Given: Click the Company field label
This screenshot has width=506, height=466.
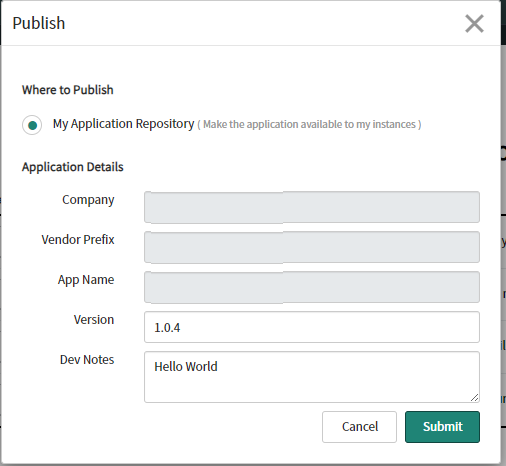Looking at the screenshot, I should click(88, 200).
